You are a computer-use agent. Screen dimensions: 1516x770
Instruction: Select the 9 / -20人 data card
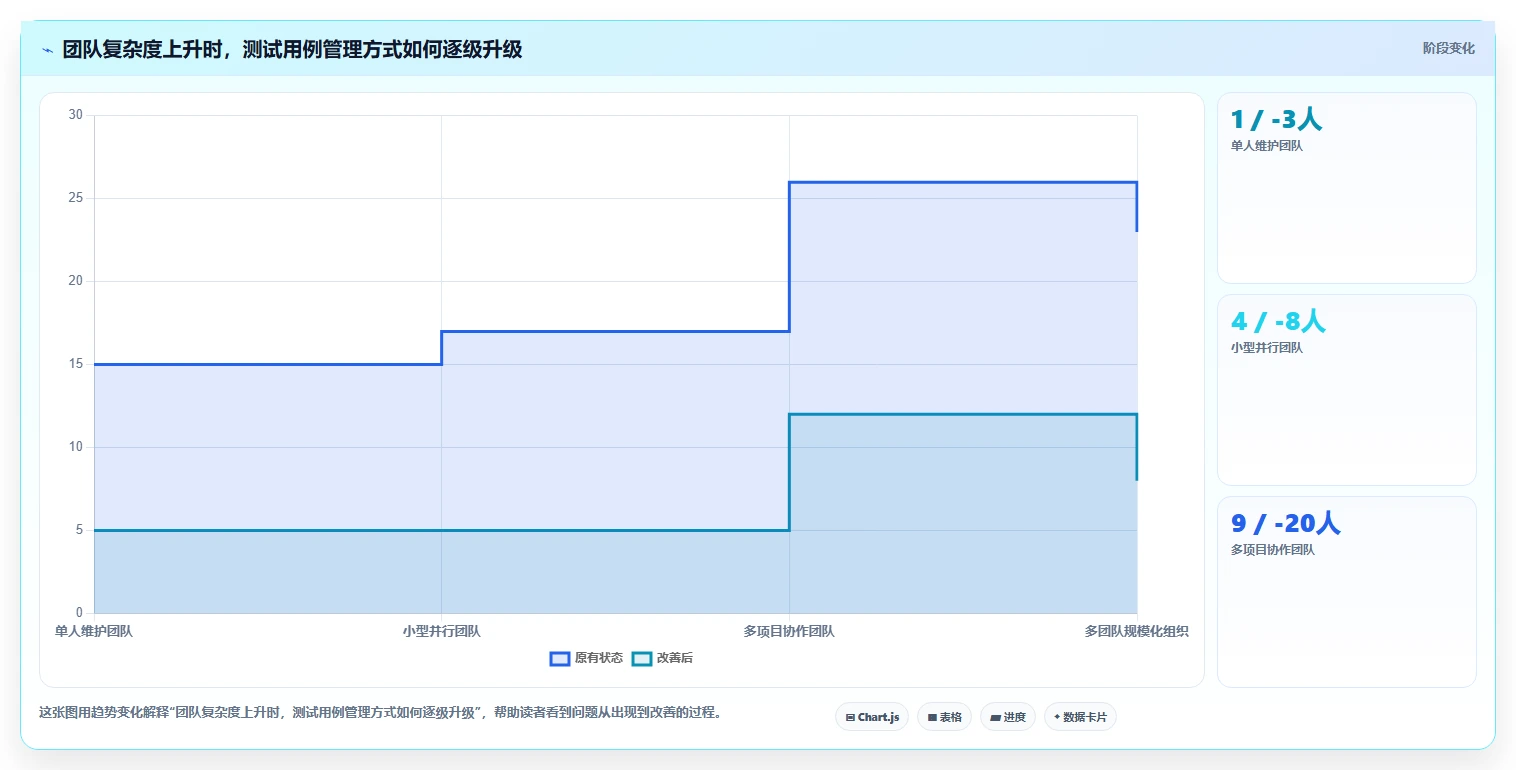pyautogui.click(x=1346, y=592)
